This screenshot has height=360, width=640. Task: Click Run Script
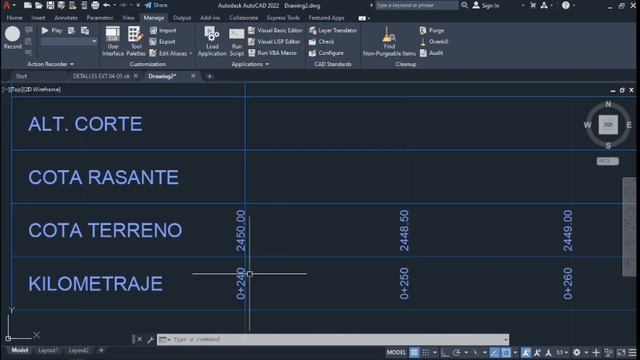[237, 41]
